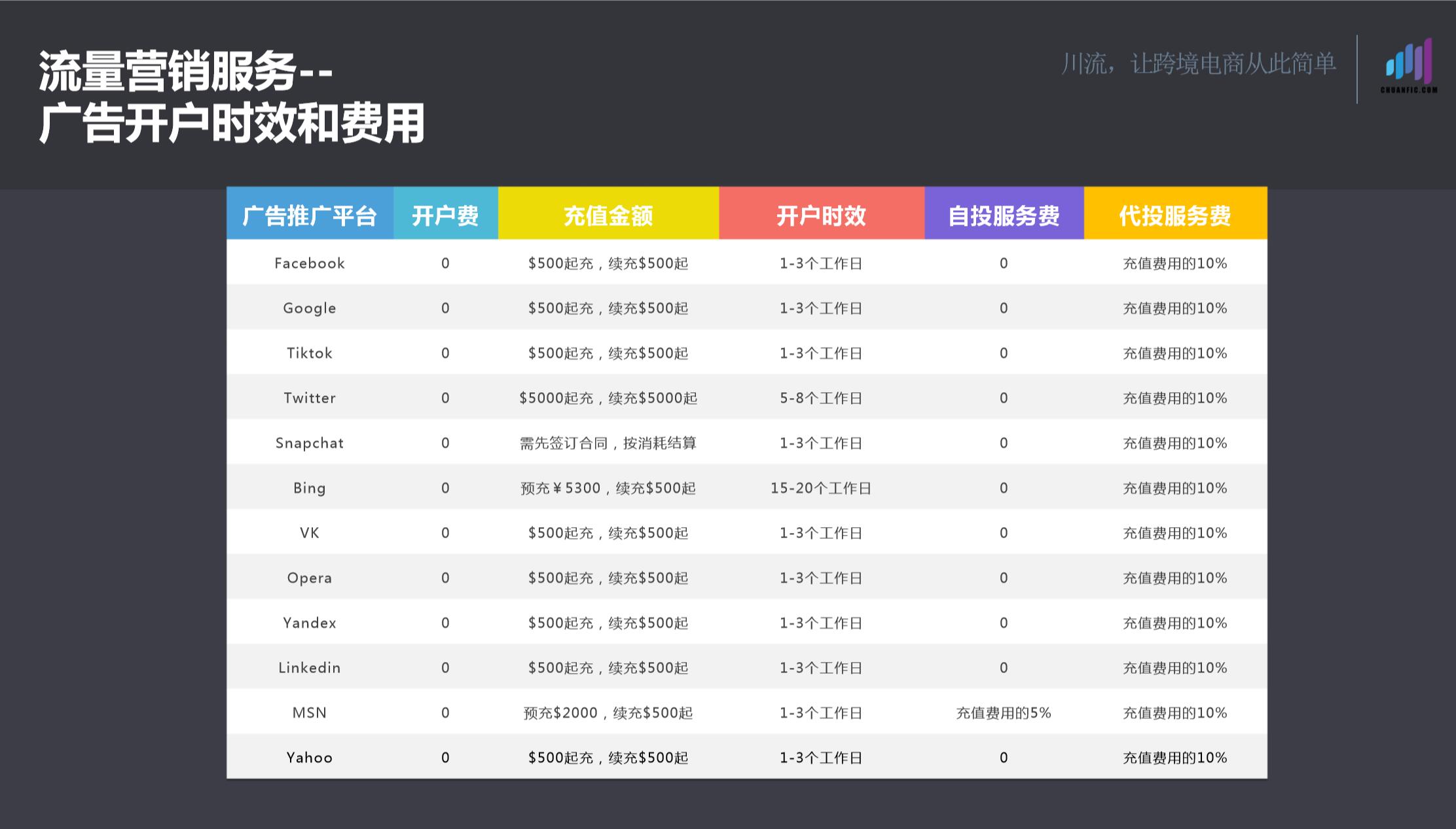The width and height of the screenshot is (1456, 829).
Task: Click Bing's 15-20个工作日 cell
Action: click(822, 488)
